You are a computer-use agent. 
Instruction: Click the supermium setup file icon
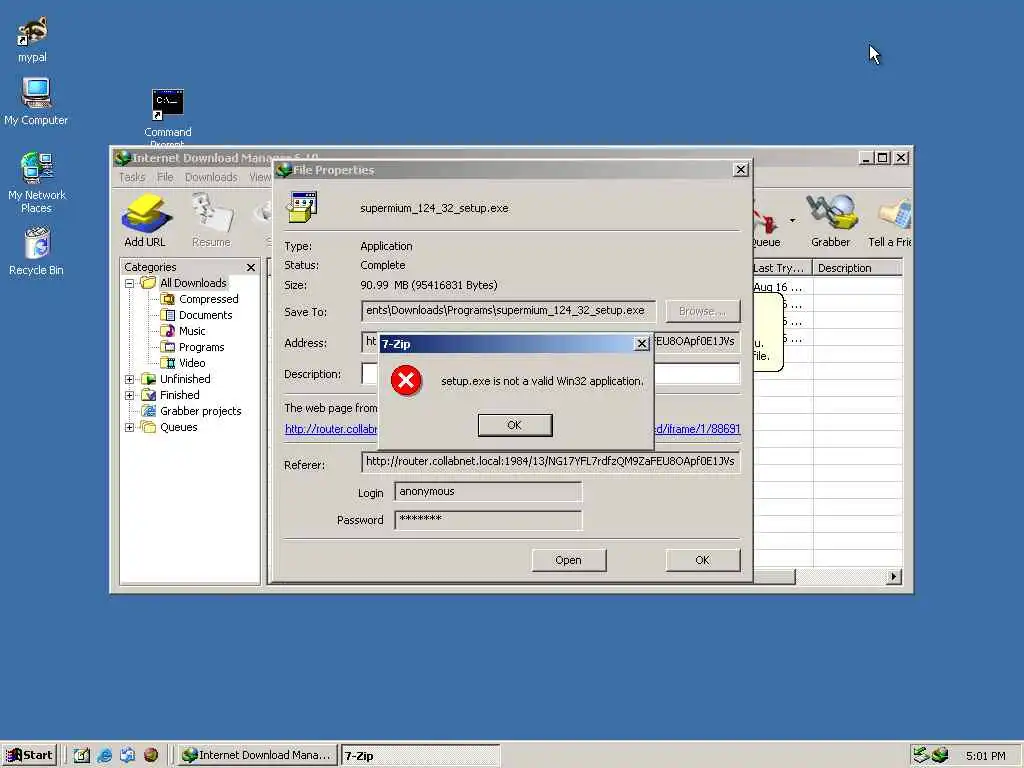[302, 207]
